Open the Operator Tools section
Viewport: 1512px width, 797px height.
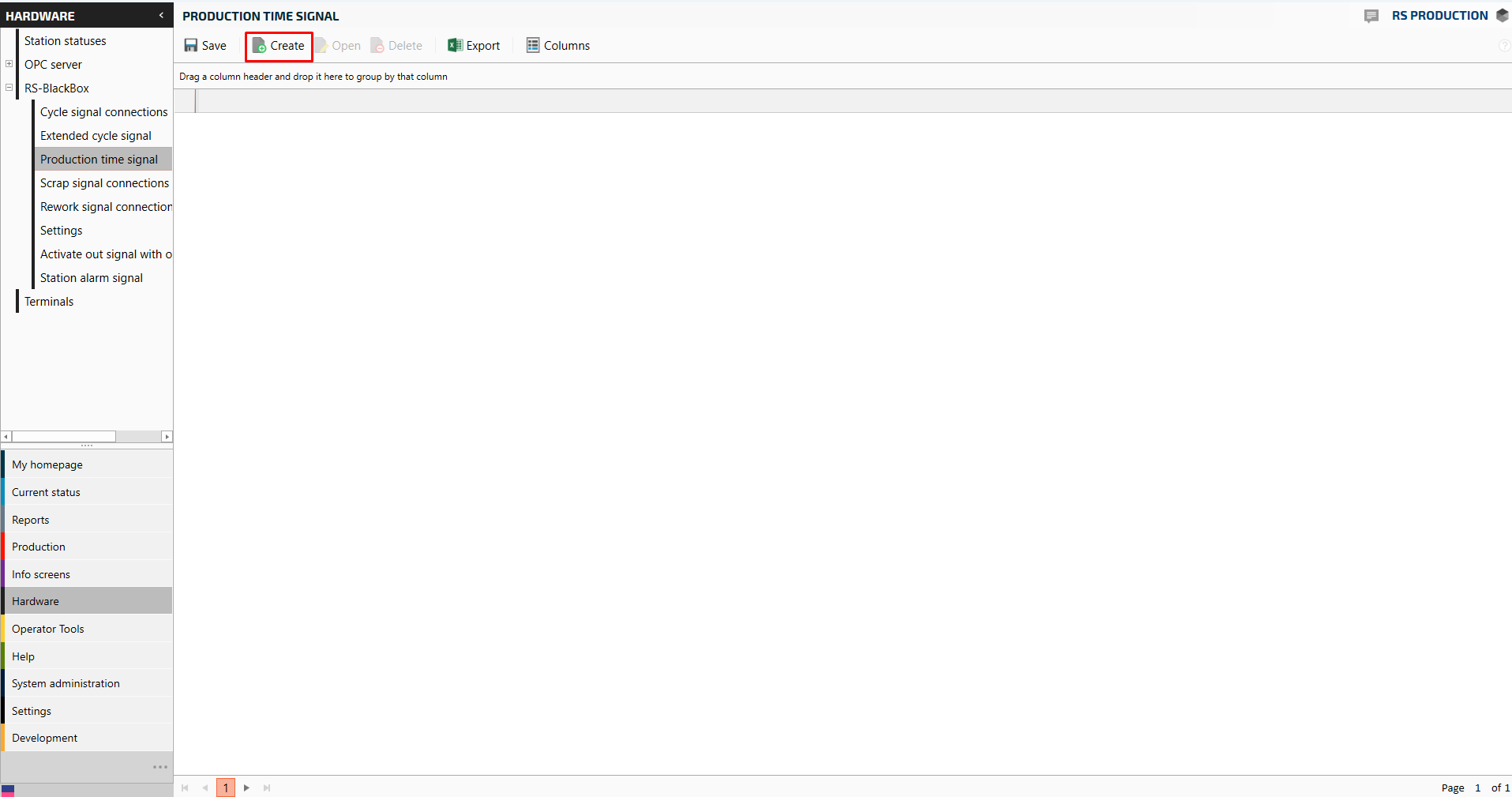47,629
